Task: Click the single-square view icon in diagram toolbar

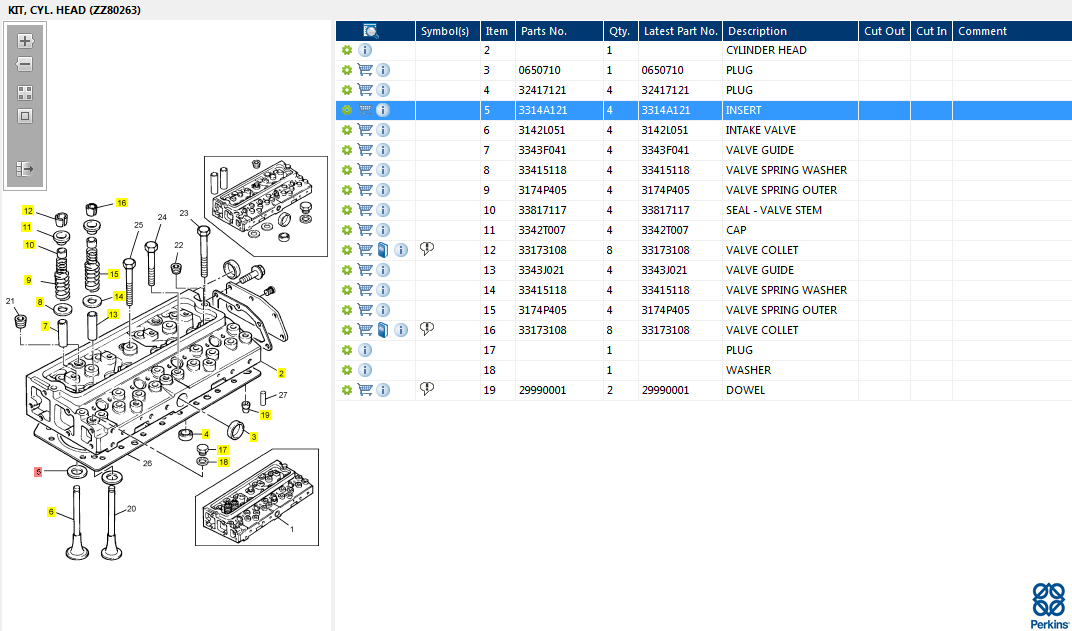Action: coord(25,116)
